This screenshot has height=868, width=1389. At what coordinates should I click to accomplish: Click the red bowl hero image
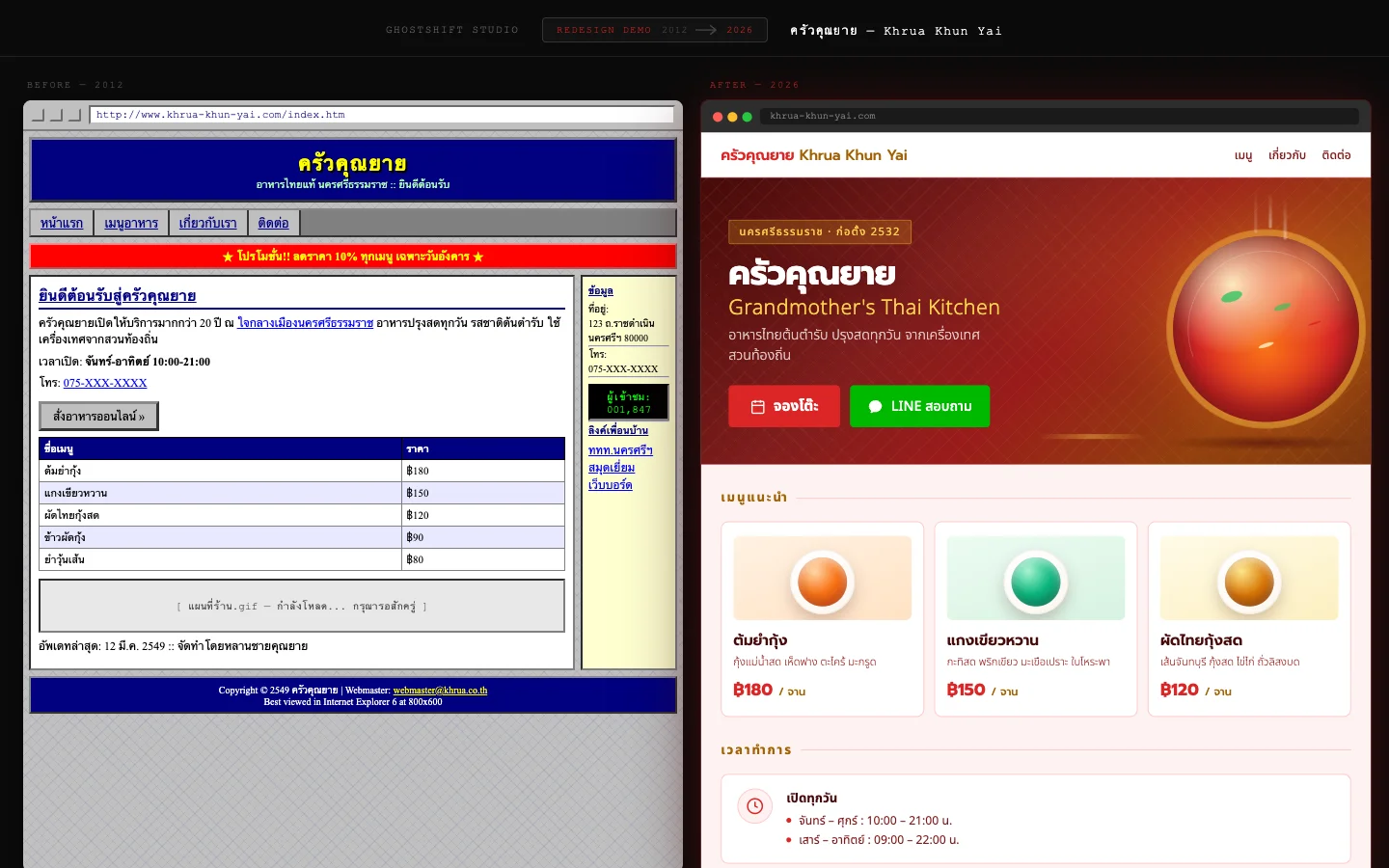1266,330
